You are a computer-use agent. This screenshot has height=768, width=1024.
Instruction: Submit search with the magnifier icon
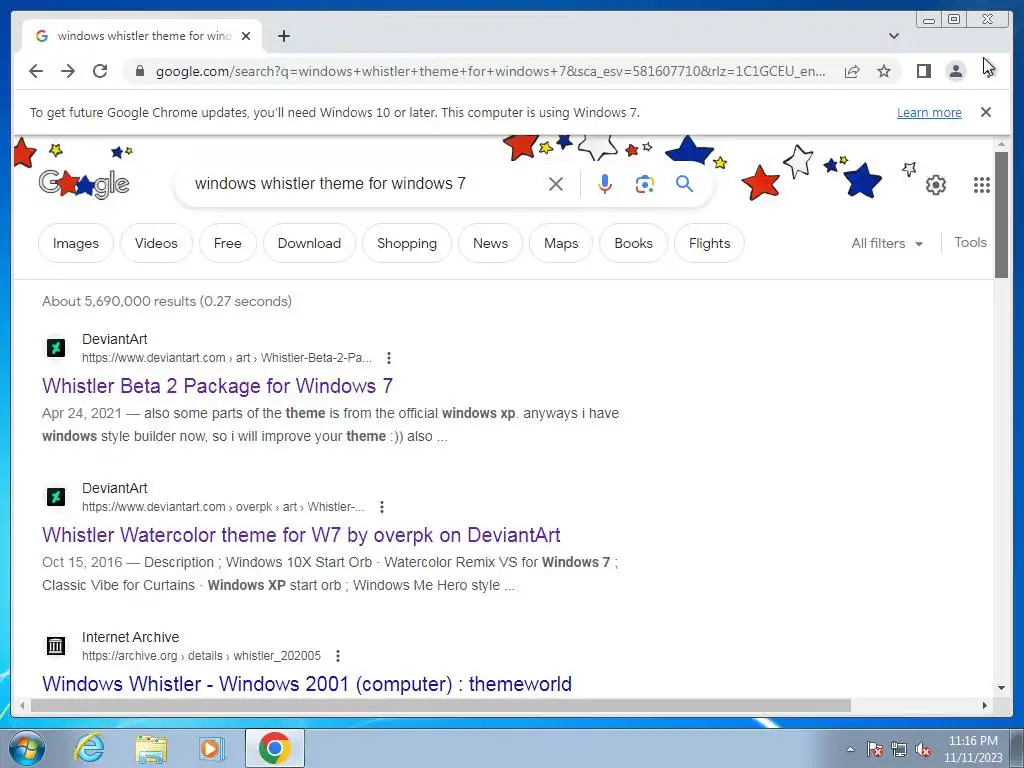684,184
